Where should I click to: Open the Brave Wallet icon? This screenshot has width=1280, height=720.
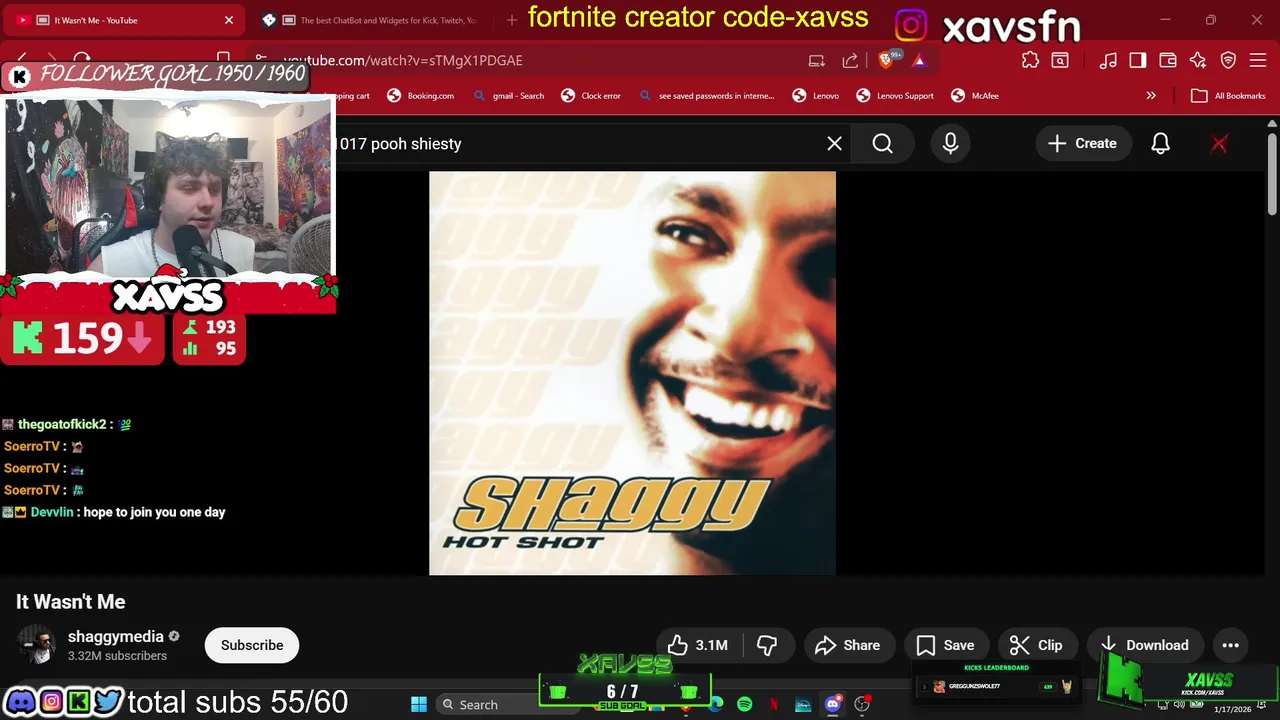pos(1168,61)
